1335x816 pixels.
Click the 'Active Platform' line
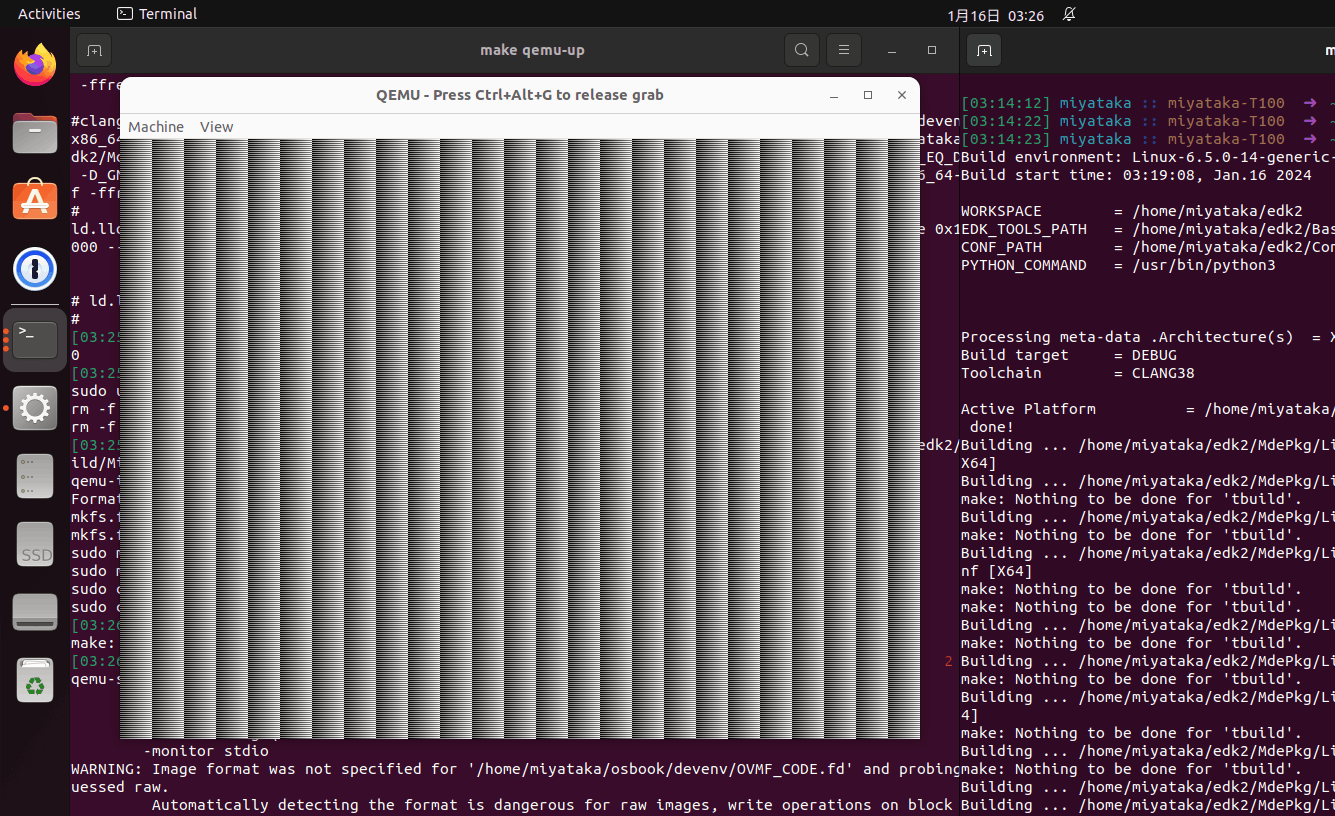point(1148,409)
